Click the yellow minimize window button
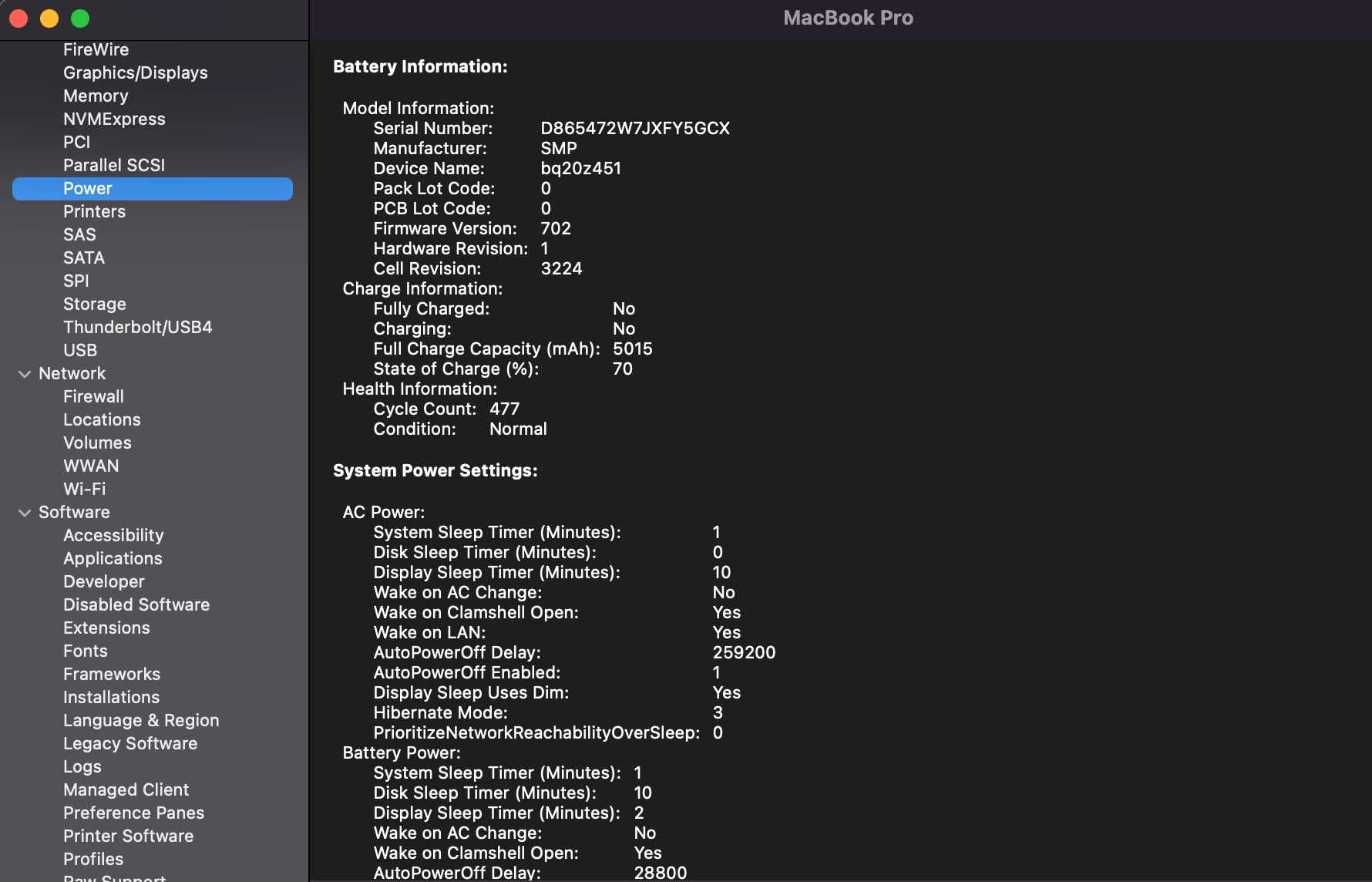The height and width of the screenshot is (882, 1372). point(49,19)
